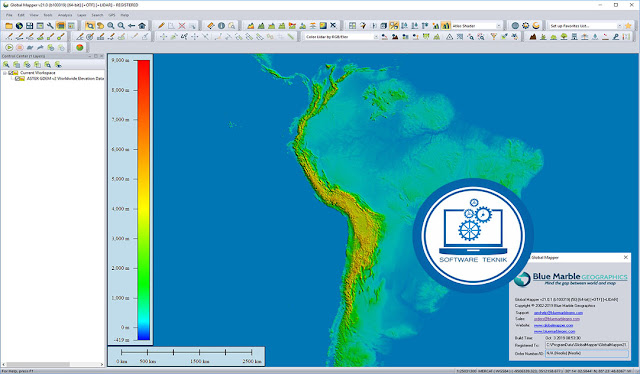The height and width of the screenshot is (374, 640).
Task: Click the Sales email link in About dialog
Action: (556, 319)
